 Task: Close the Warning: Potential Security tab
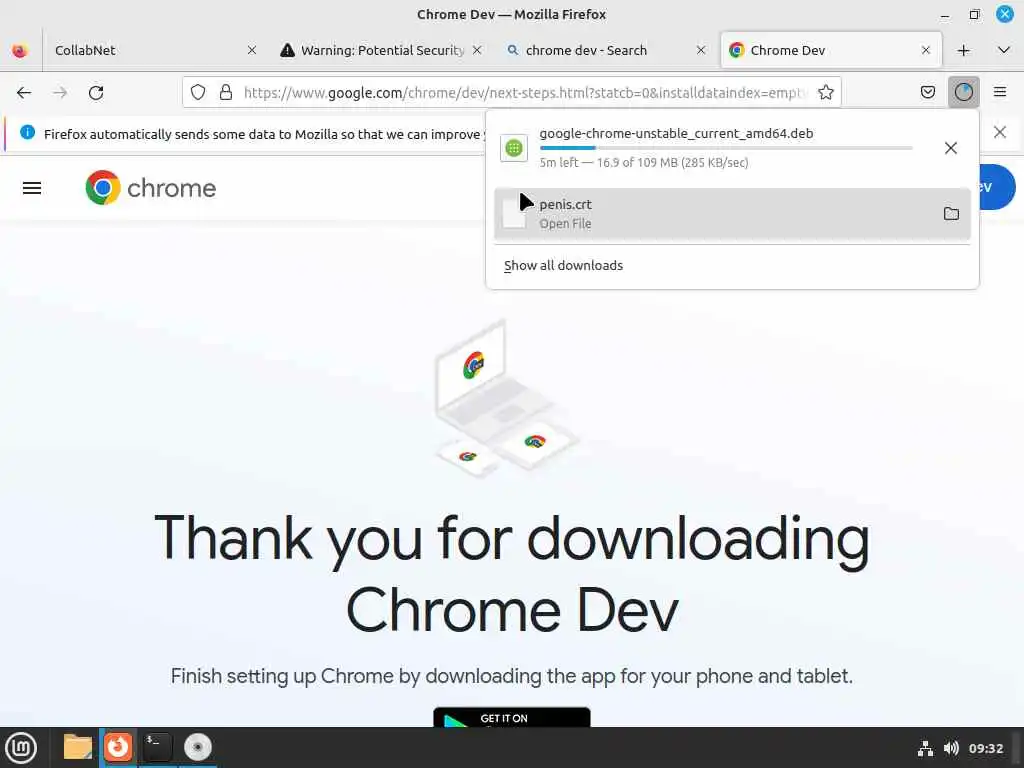(477, 50)
